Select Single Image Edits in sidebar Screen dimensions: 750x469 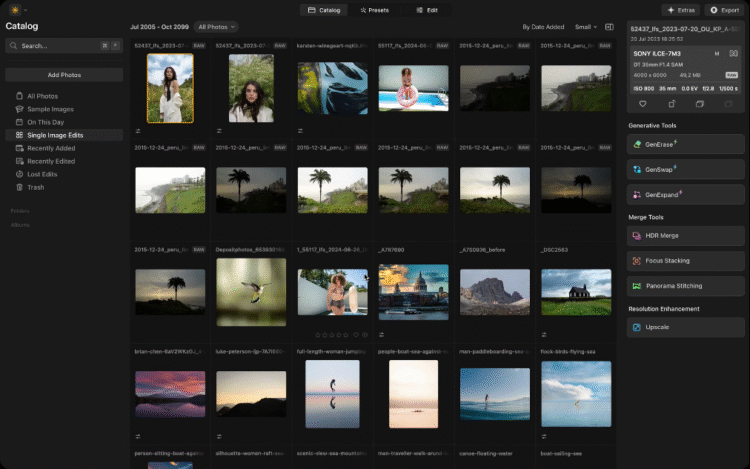[x=64, y=135]
